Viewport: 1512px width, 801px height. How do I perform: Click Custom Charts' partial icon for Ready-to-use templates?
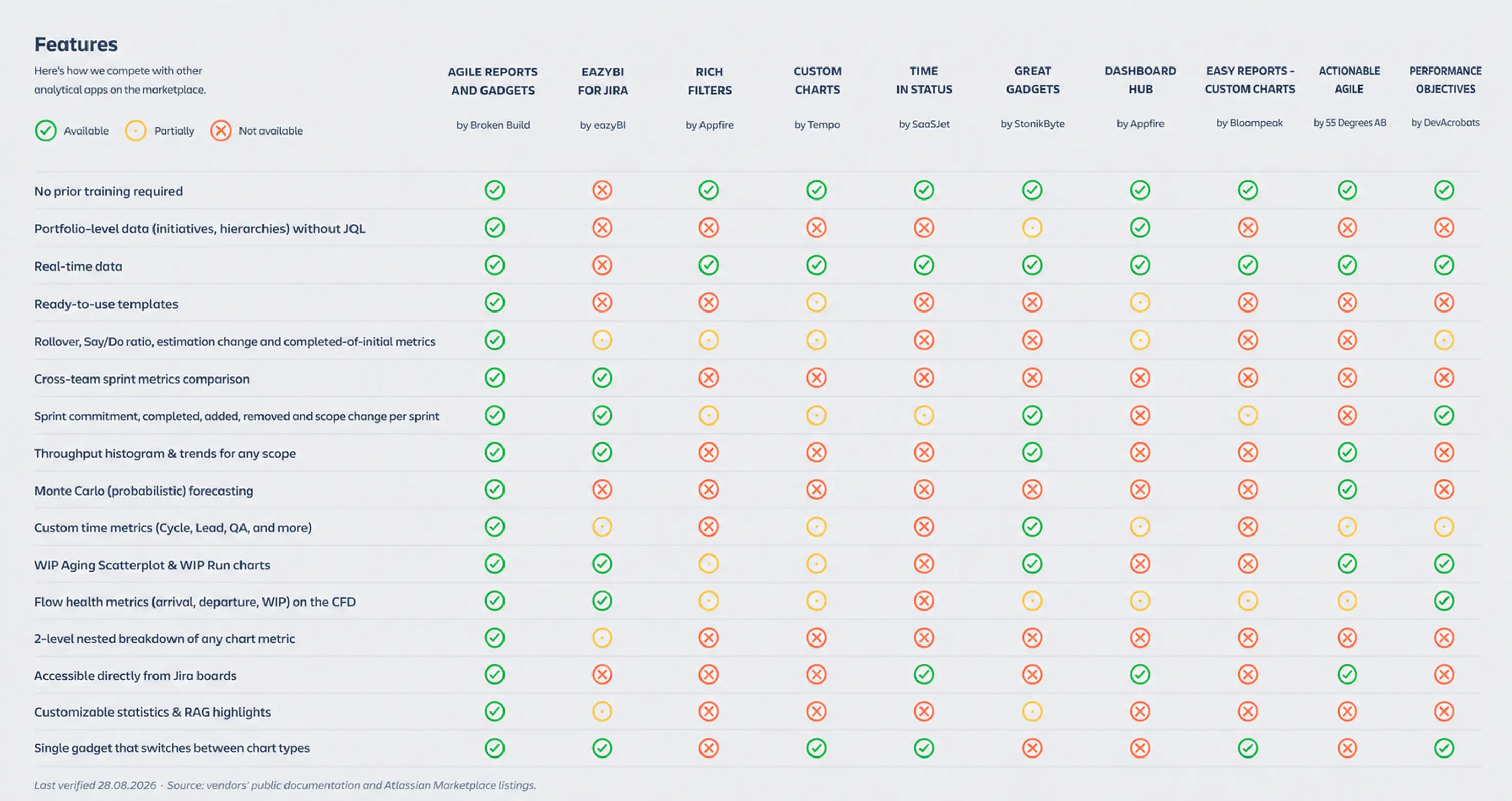(x=817, y=303)
